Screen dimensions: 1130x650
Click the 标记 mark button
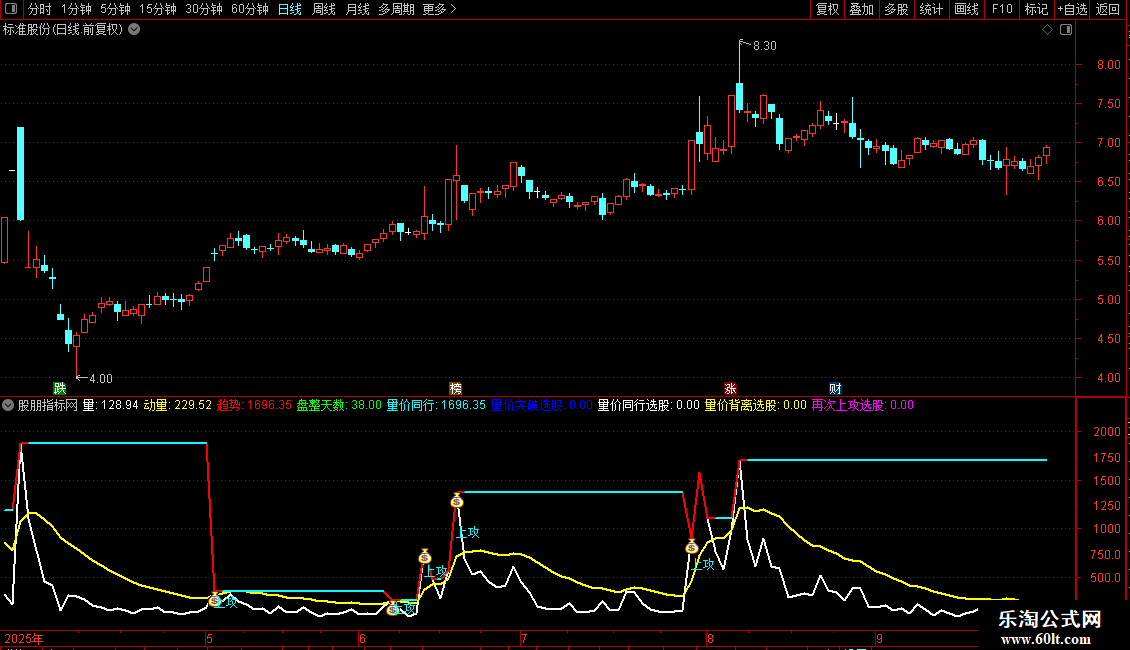pyautogui.click(x=1036, y=9)
